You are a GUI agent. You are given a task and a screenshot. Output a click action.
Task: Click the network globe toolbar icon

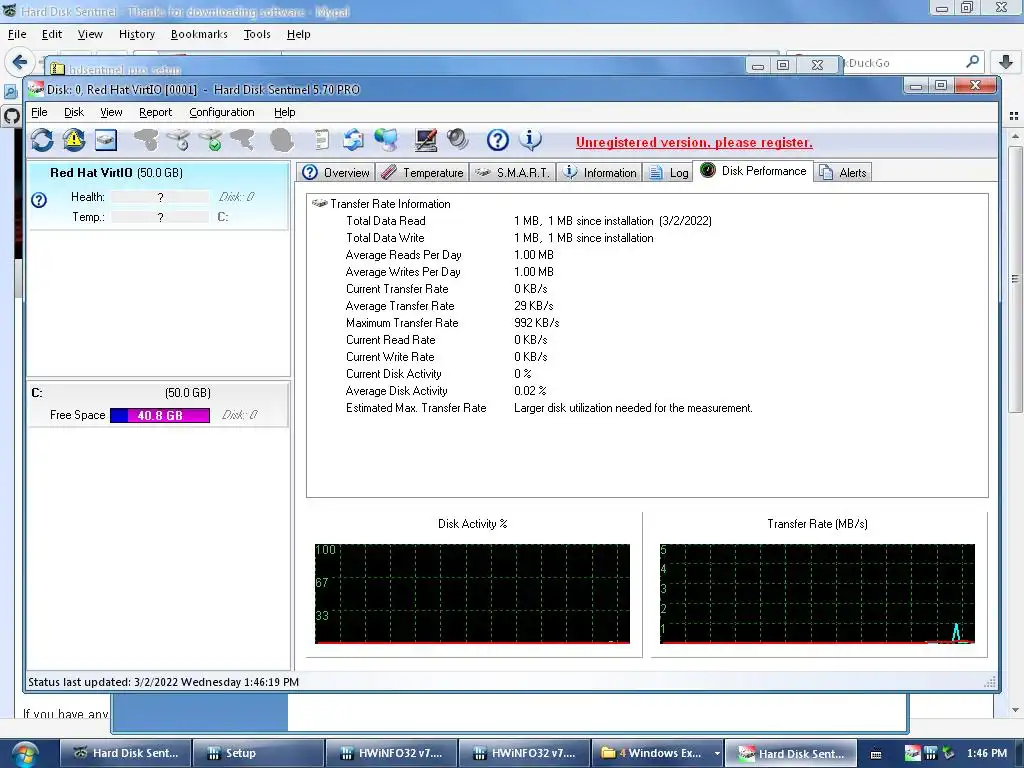pos(386,140)
